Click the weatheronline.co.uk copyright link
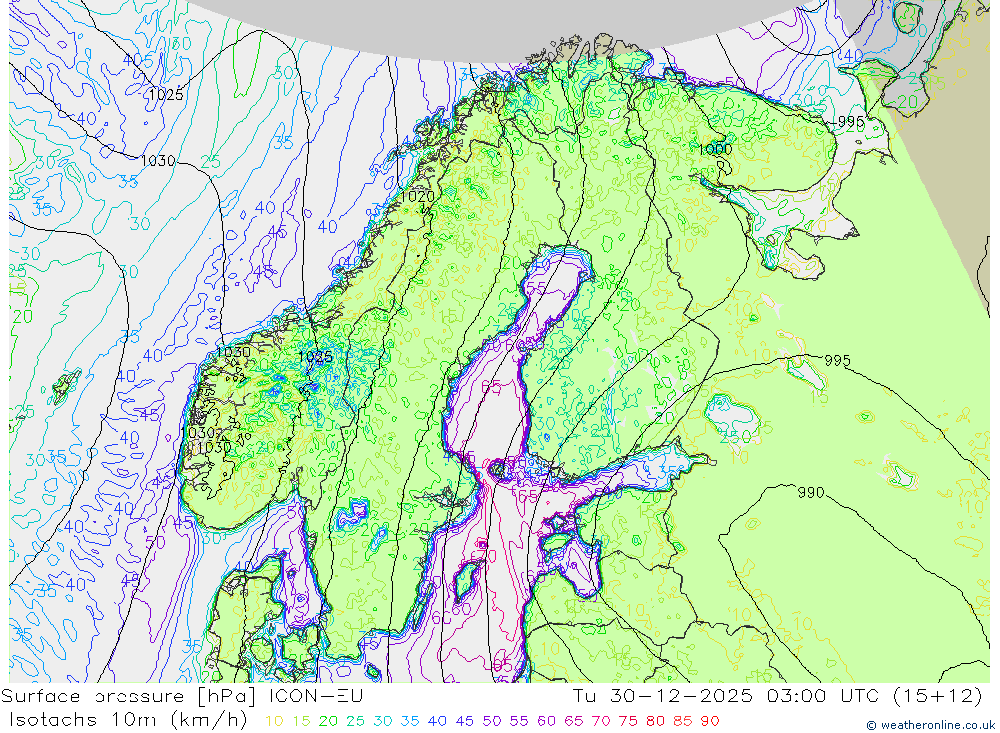This screenshot has height=733, width=1000. 930,725
